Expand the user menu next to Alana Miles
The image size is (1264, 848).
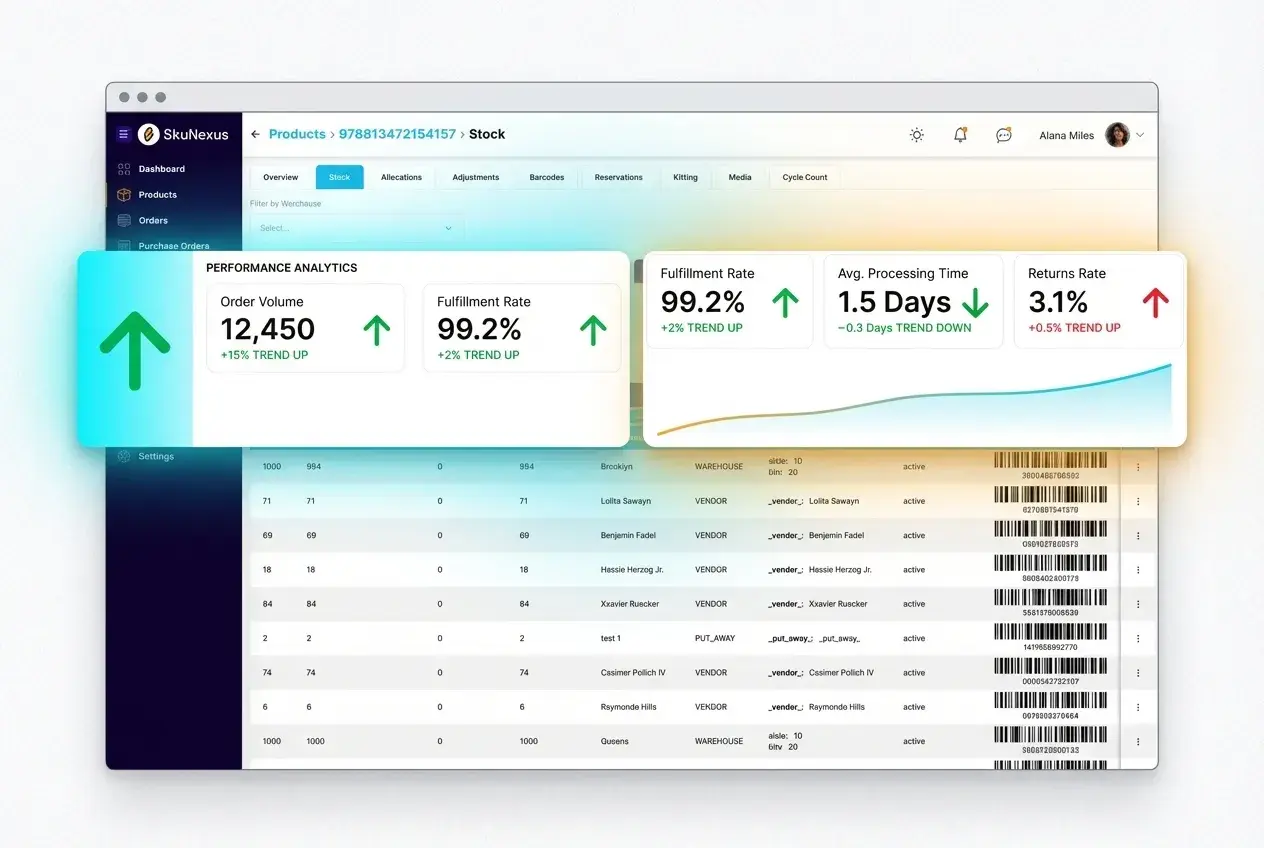[x=1140, y=134]
